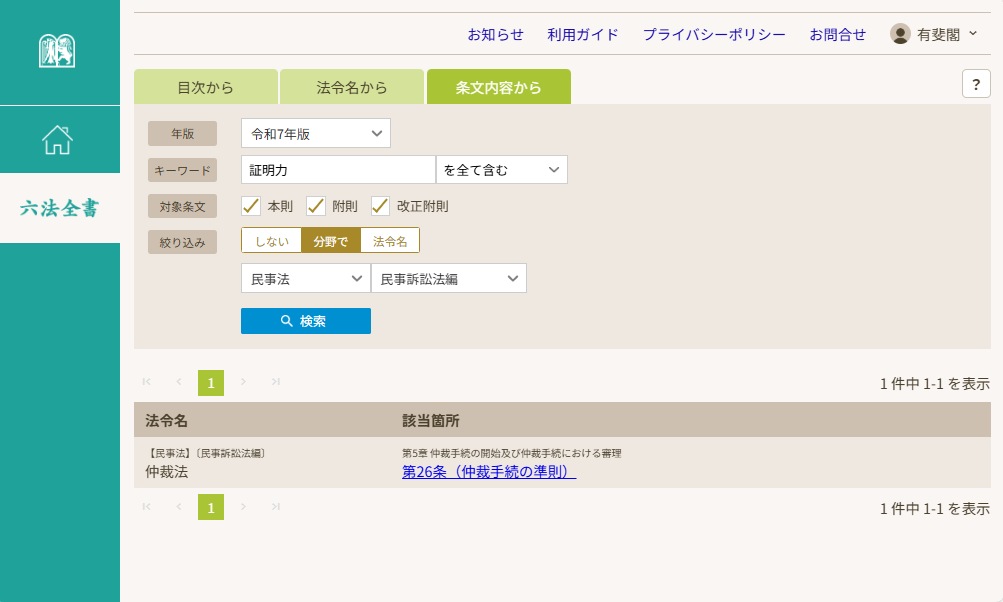Click top pagination last-page icon
Image resolution: width=1003 pixels, height=602 pixels.
click(x=276, y=382)
